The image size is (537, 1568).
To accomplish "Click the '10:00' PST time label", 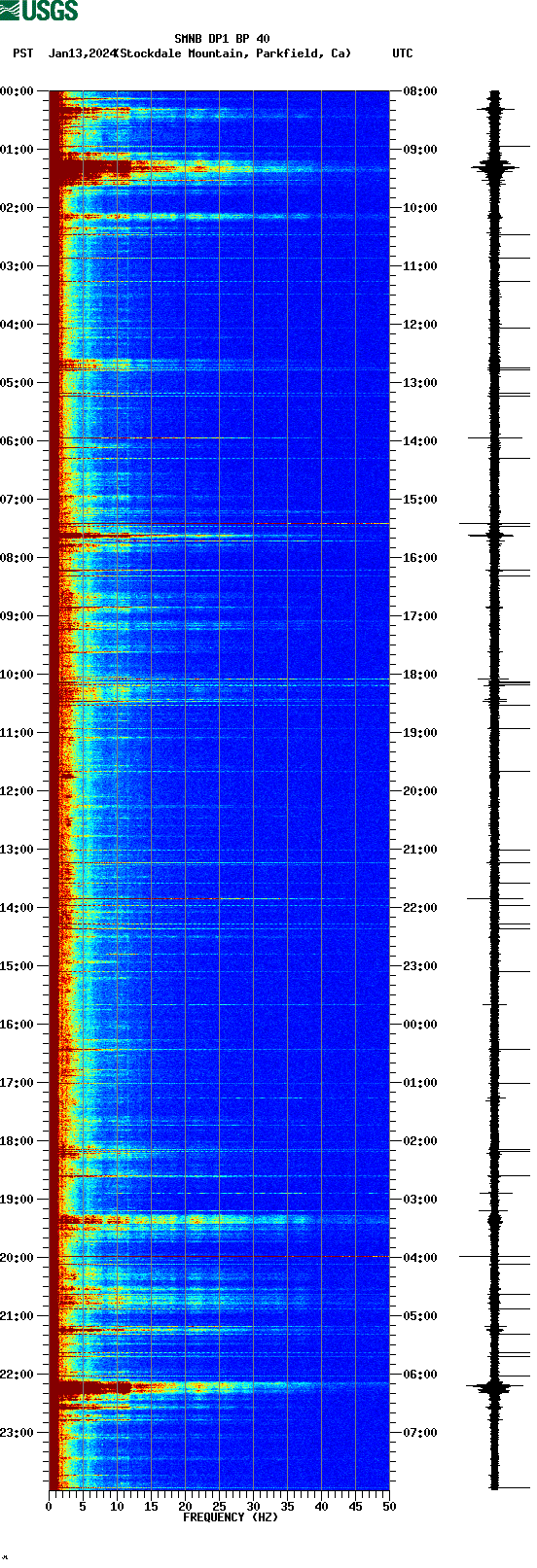I will coord(17,675).
